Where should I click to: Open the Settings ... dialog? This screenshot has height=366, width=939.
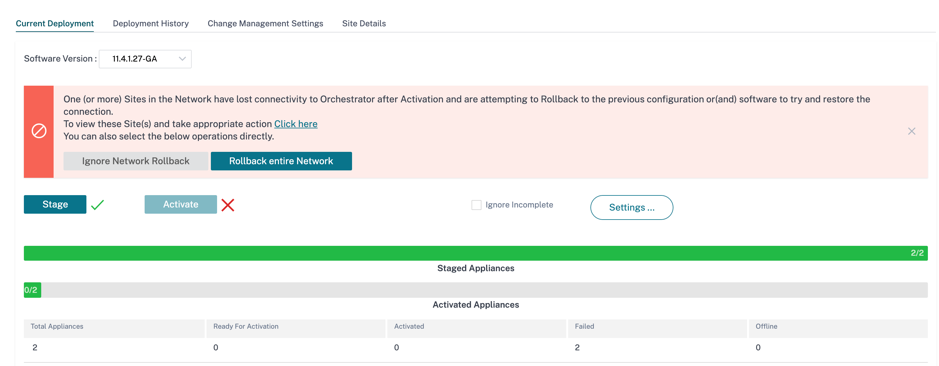point(632,207)
